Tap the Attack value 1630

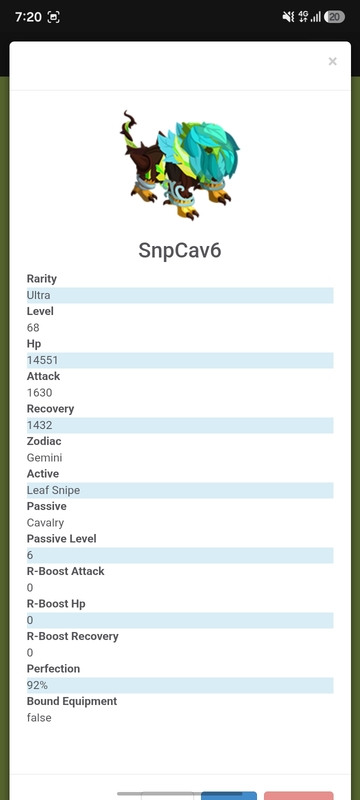coord(40,393)
